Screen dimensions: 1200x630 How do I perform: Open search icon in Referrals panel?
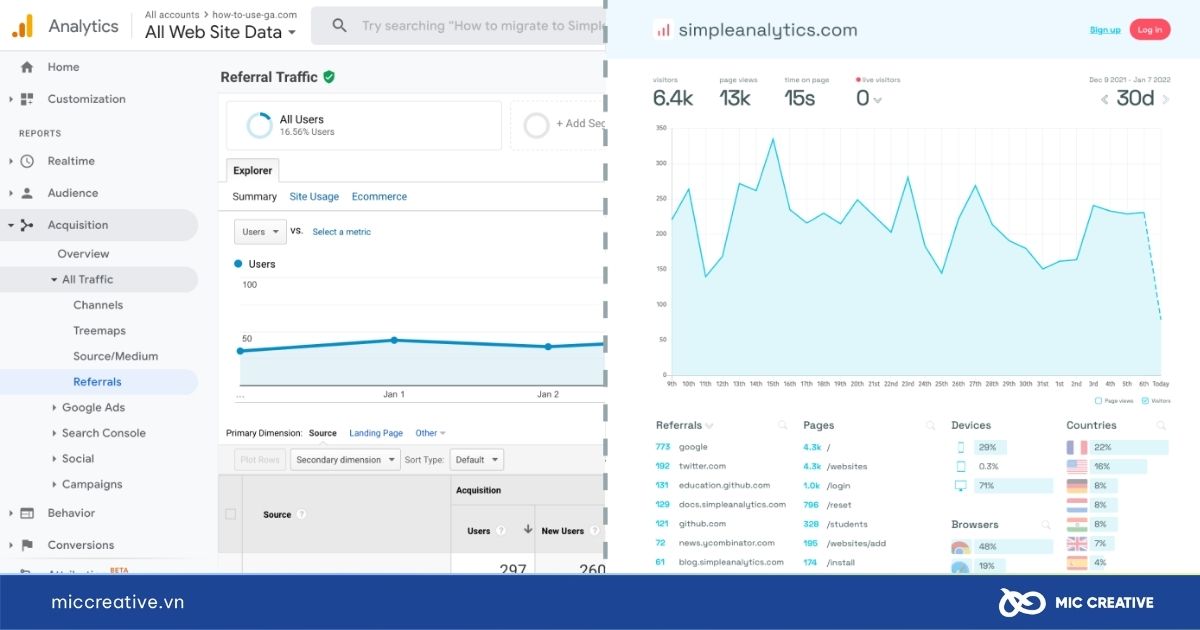click(x=782, y=426)
